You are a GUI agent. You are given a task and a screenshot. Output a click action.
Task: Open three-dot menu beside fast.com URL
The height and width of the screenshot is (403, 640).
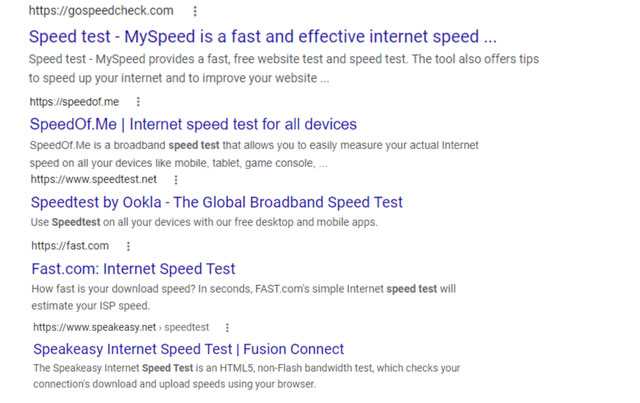tap(128, 246)
